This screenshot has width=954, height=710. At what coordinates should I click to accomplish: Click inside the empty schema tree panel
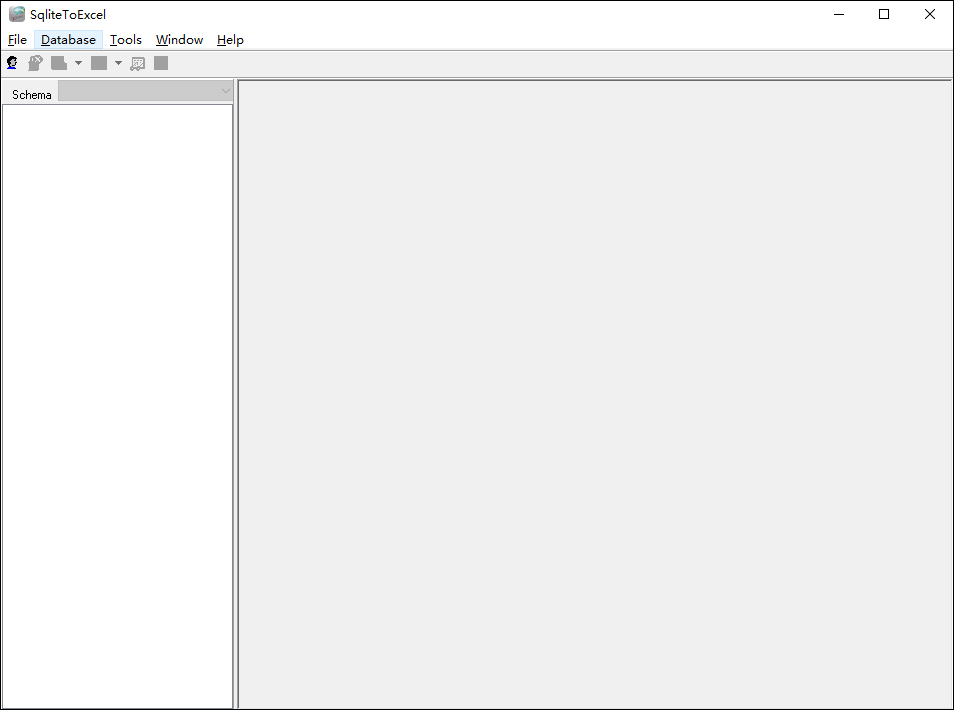[117, 400]
